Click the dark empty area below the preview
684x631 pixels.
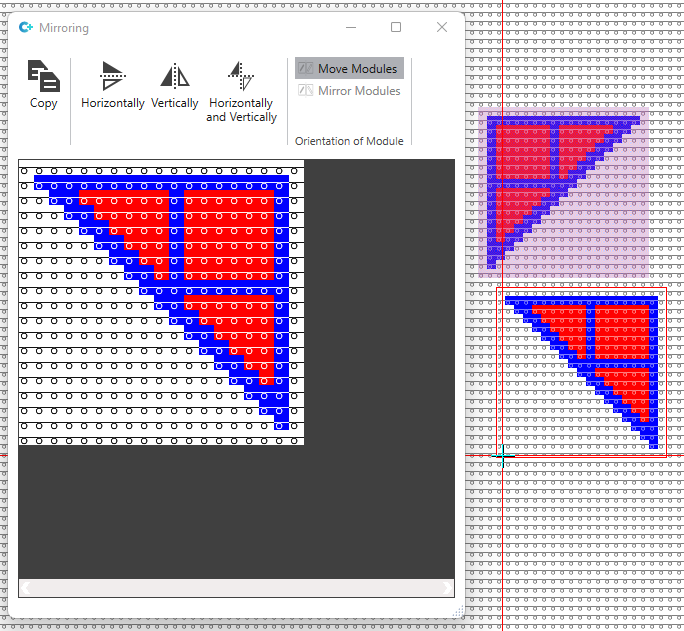tap(236, 510)
